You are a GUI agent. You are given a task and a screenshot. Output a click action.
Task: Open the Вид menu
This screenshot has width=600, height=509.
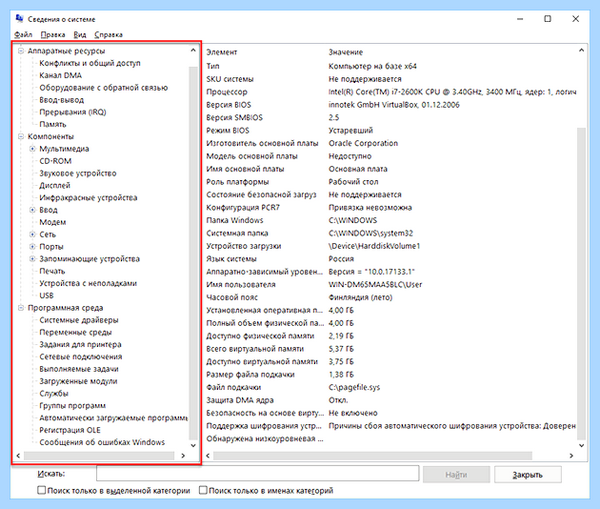[80, 34]
